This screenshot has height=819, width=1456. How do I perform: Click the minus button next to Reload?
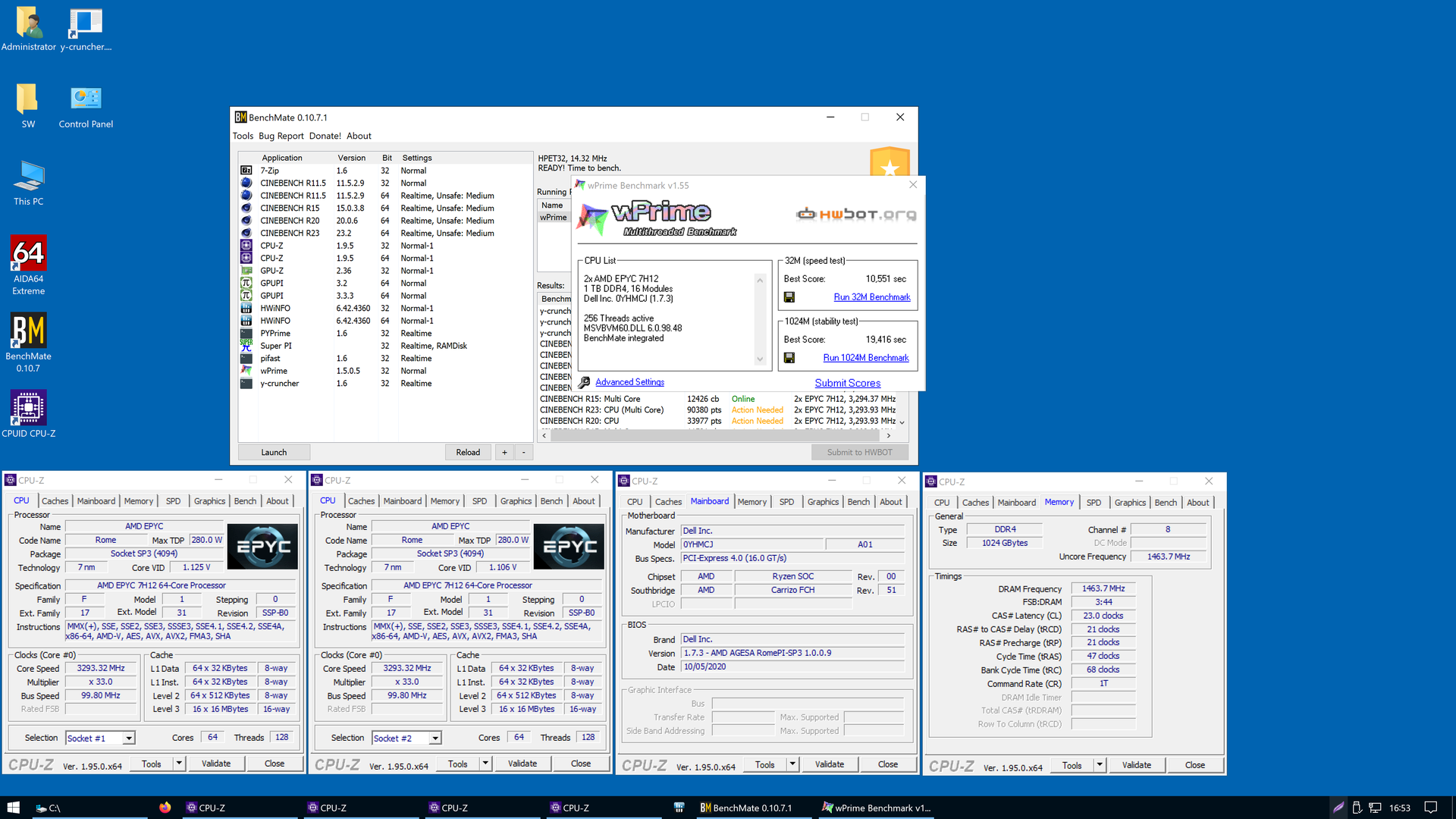click(x=523, y=452)
